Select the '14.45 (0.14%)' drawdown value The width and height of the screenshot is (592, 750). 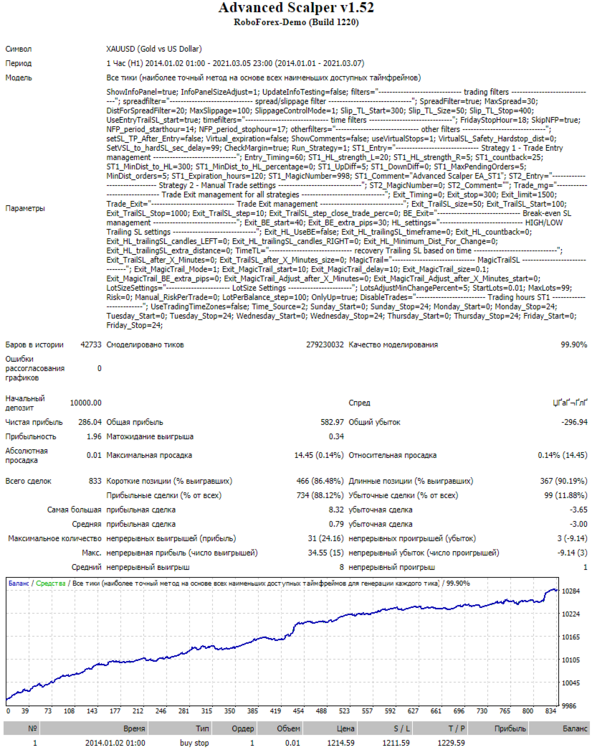(x=319, y=455)
